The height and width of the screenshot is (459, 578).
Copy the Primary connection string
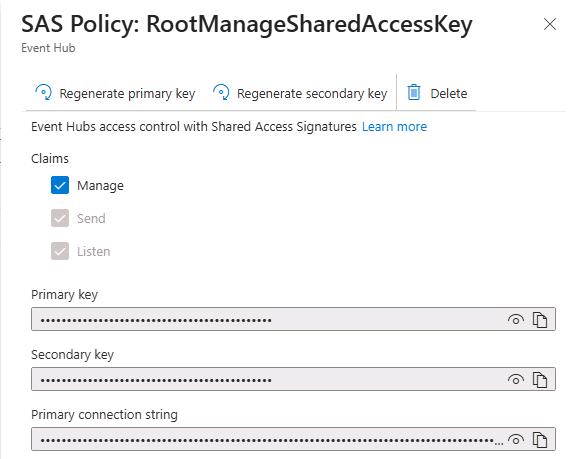tap(540, 440)
